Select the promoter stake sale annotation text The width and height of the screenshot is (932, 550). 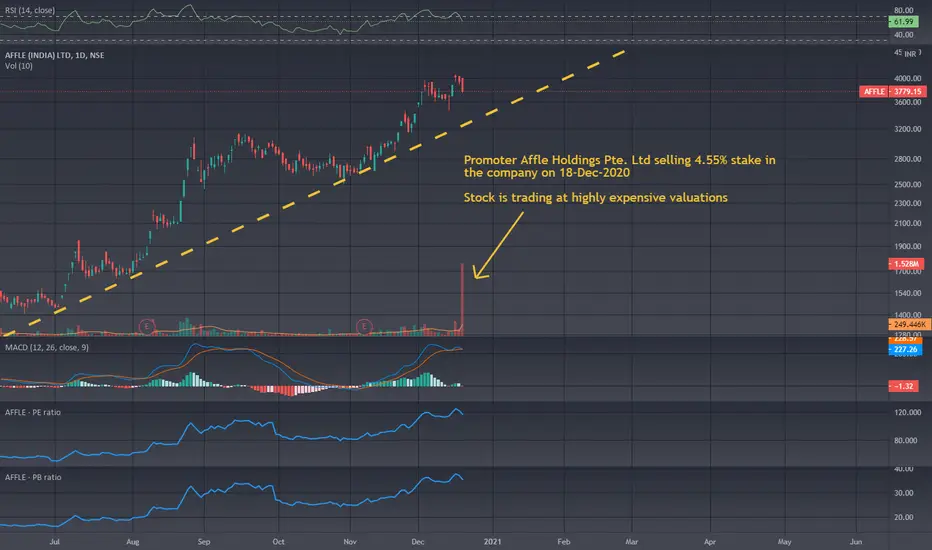point(619,166)
